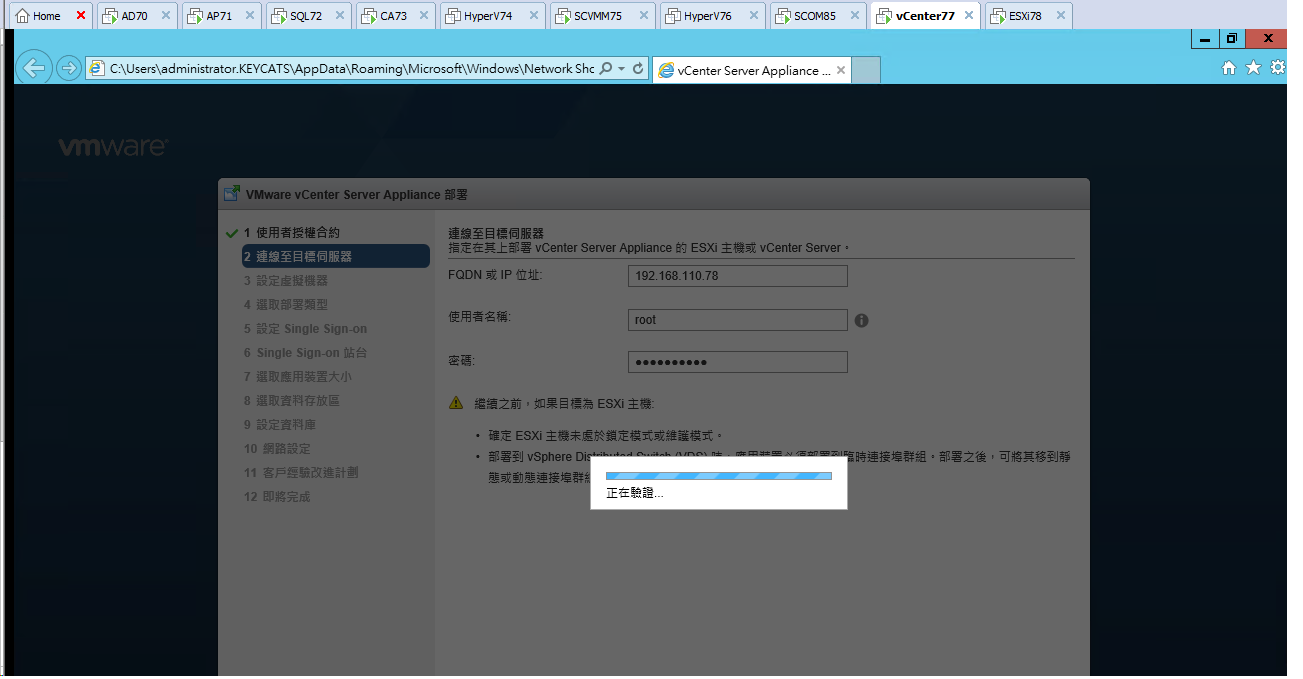The height and width of the screenshot is (679, 1303).
Task: Close the AP71 tab
Action: point(250,16)
